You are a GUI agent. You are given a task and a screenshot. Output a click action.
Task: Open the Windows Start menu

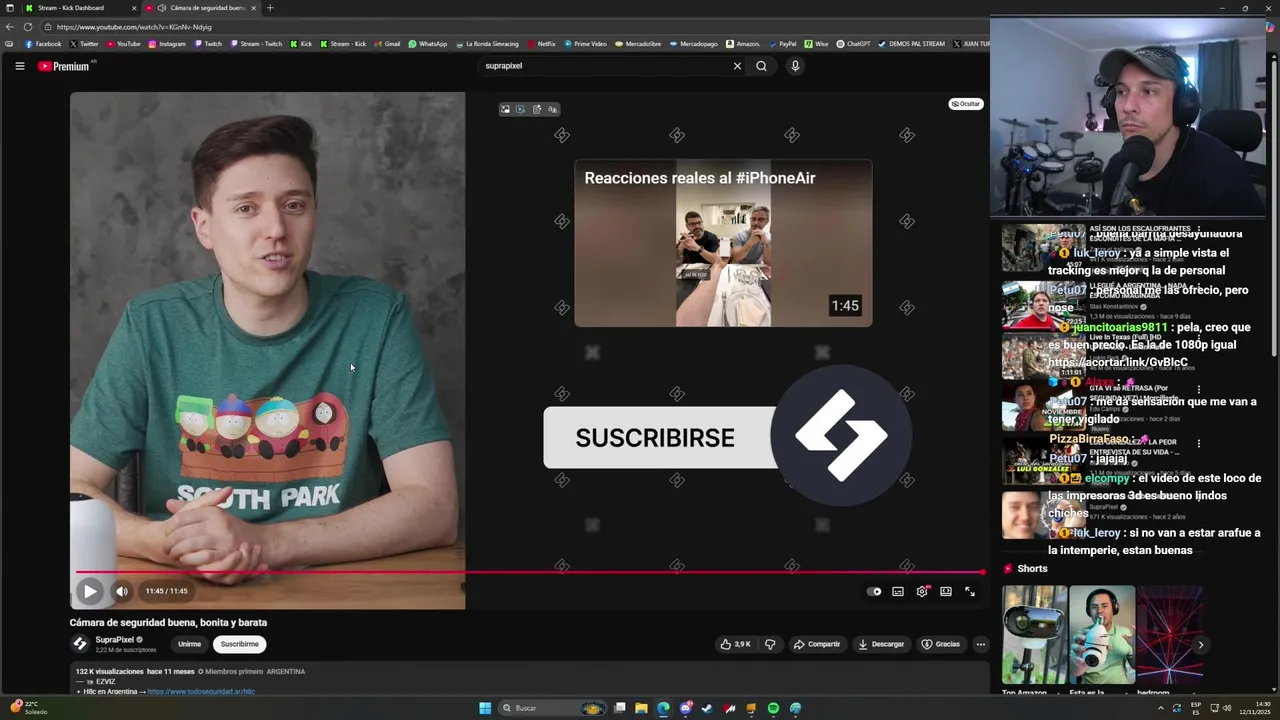(485, 708)
